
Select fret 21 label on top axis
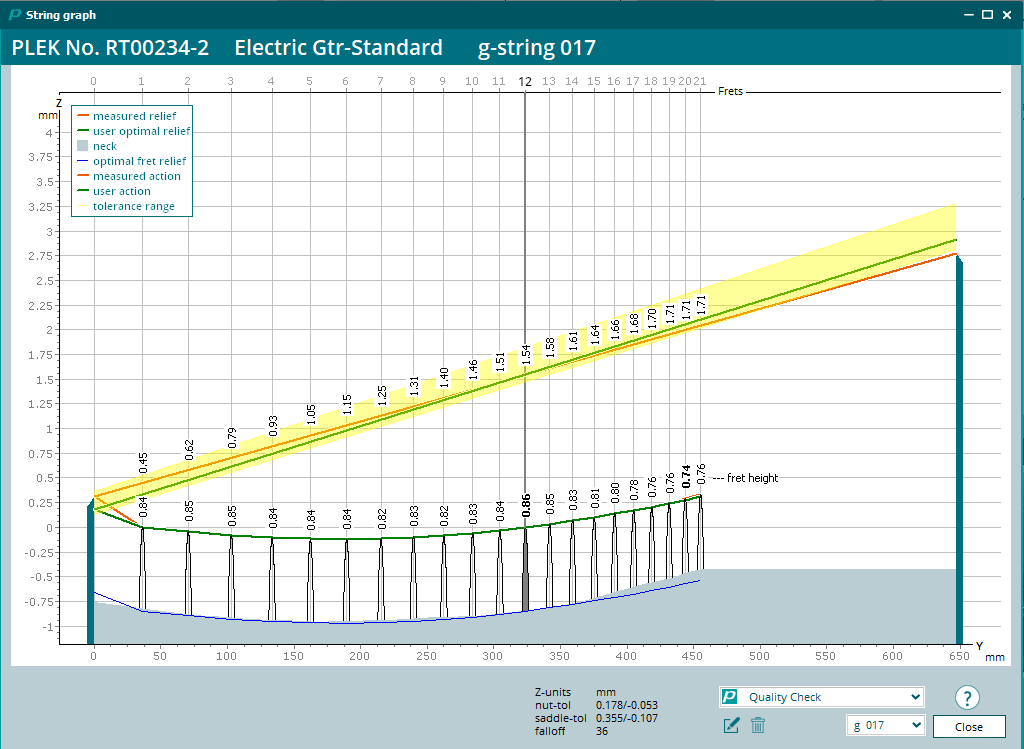[x=699, y=81]
